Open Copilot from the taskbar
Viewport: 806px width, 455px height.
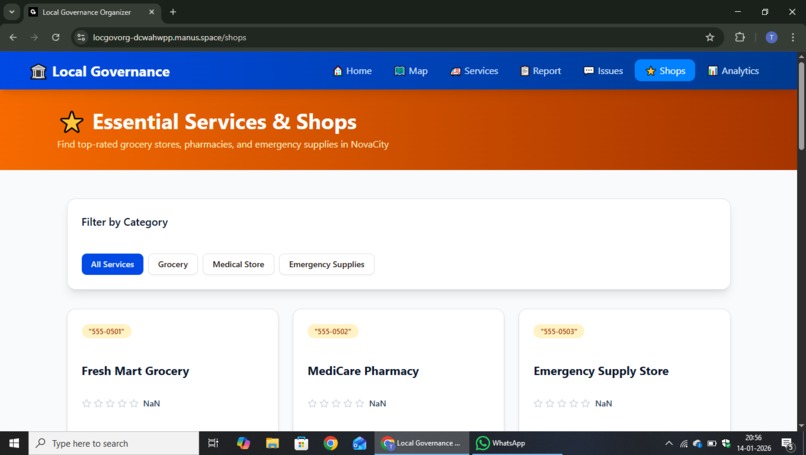[x=243, y=443]
